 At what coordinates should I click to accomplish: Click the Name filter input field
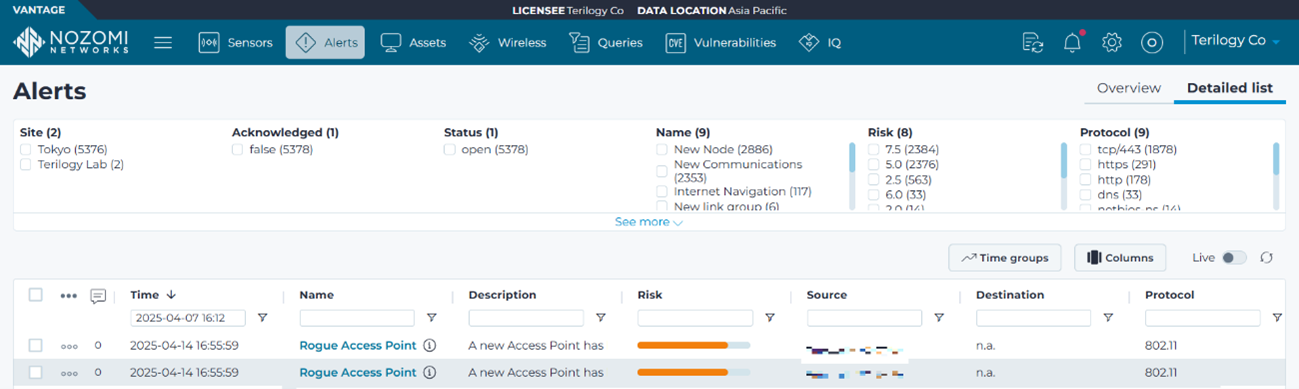point(357,318)
